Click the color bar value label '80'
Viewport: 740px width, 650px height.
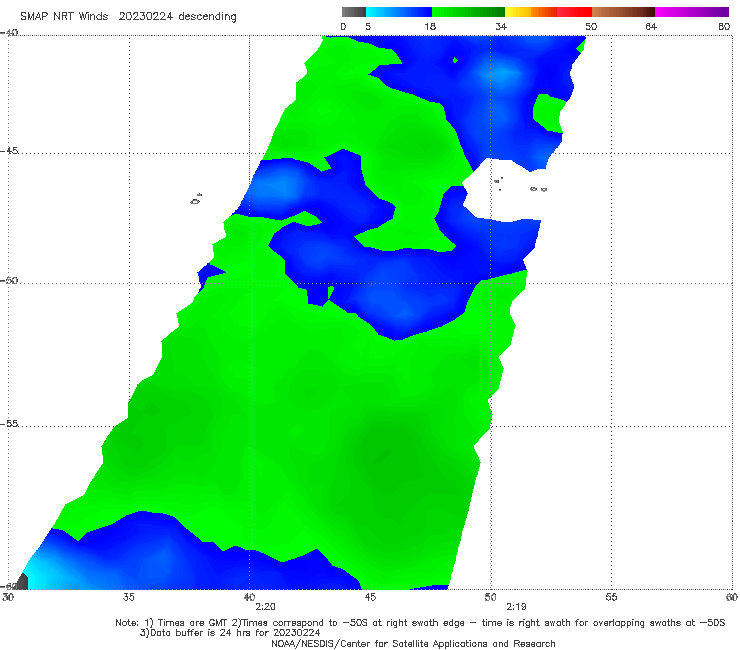point(724,27)
